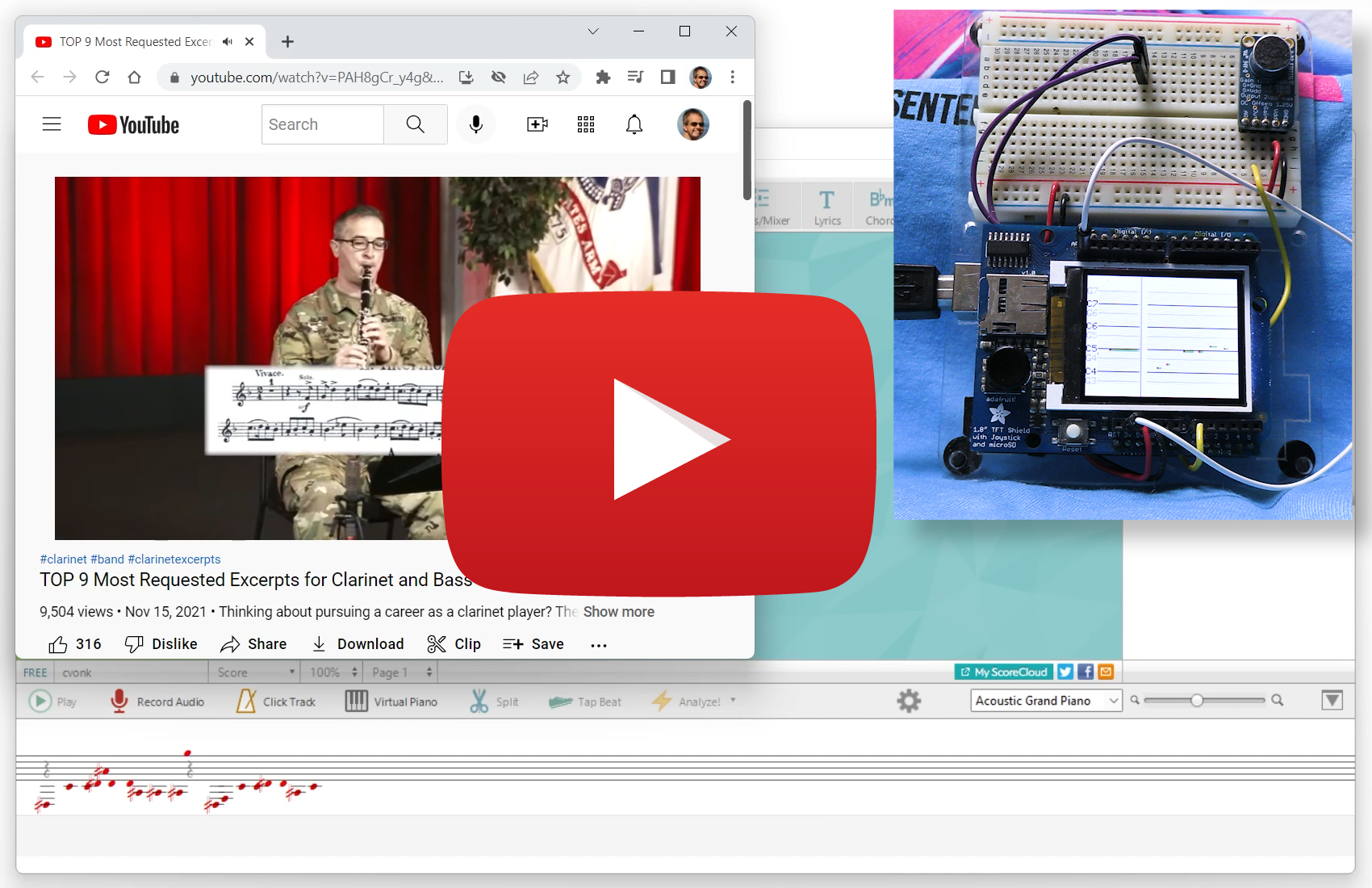The height and width of the screenshot is (888, 1372).
Task: Open the #clarinetexcerpts hashtag
Action: (174, 559)
